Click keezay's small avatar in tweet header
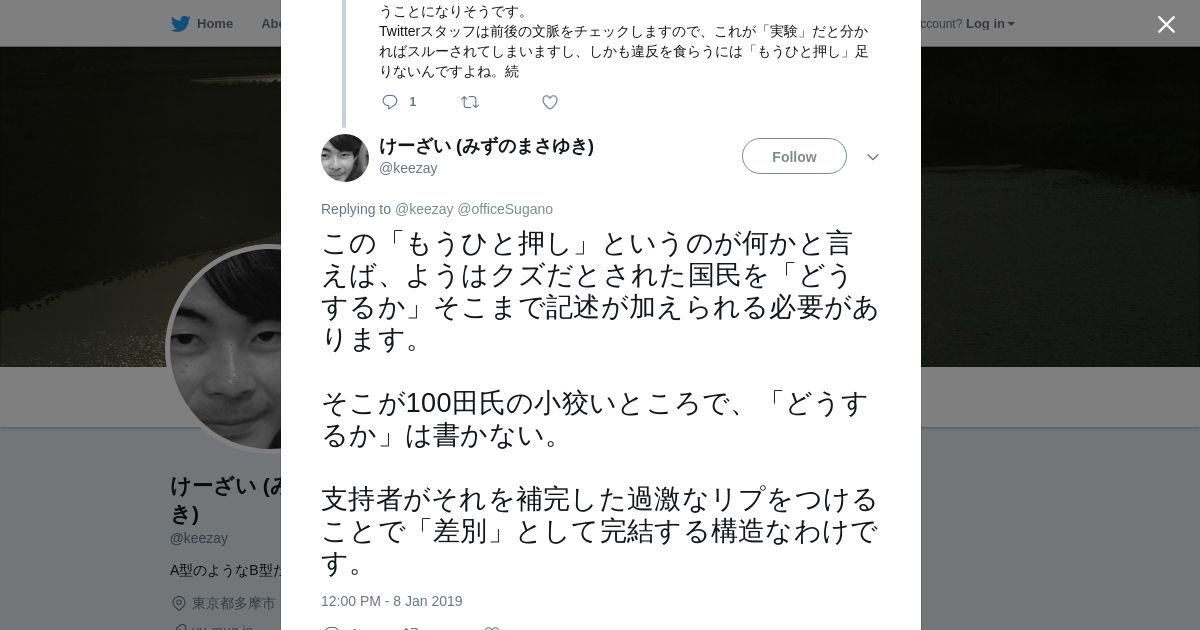 pyautogui.click(x=345, y=158)
